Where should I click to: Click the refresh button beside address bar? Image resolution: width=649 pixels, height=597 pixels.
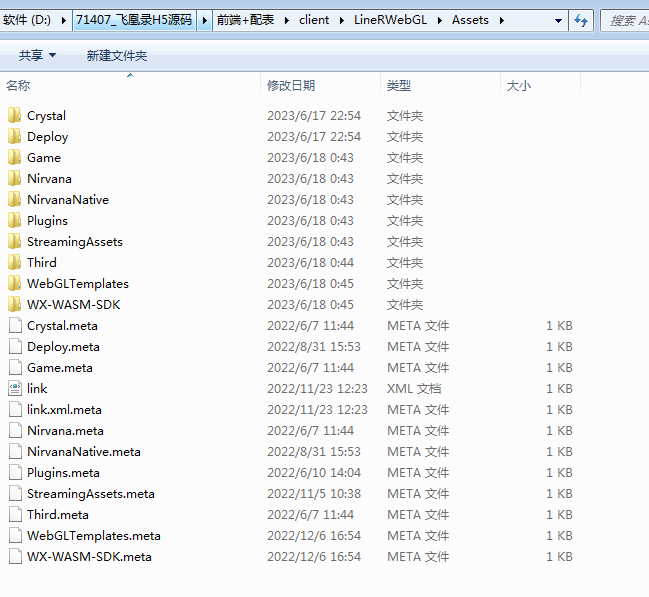pyautogui.click(x=581, y=20)
